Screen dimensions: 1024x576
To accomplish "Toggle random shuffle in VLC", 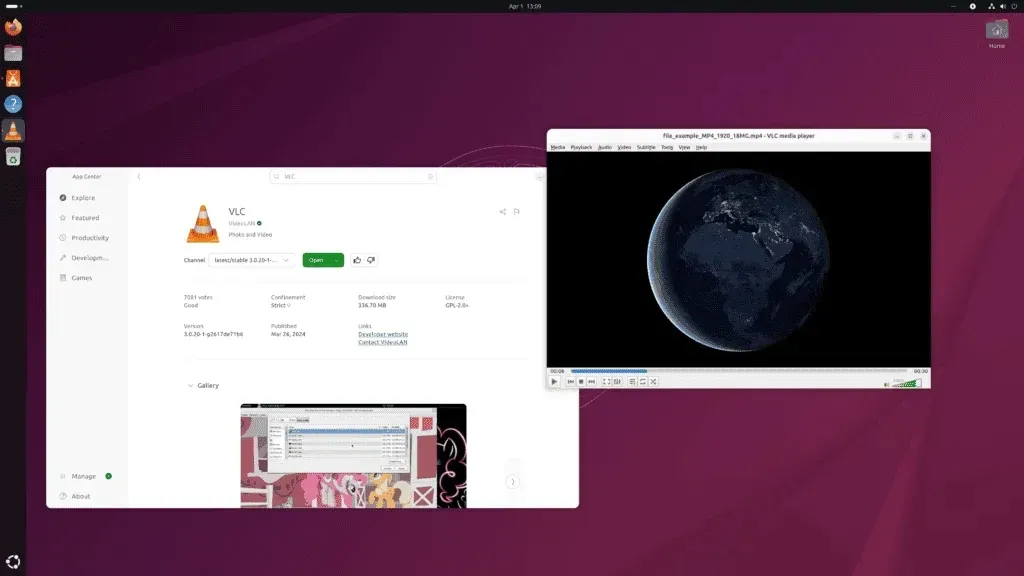I will [x=653, y=381].
